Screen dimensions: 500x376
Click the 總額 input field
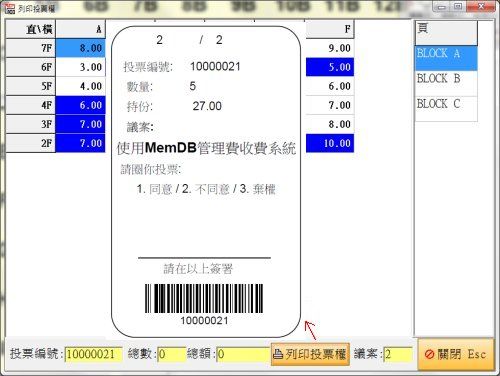(x=243, y=354)
